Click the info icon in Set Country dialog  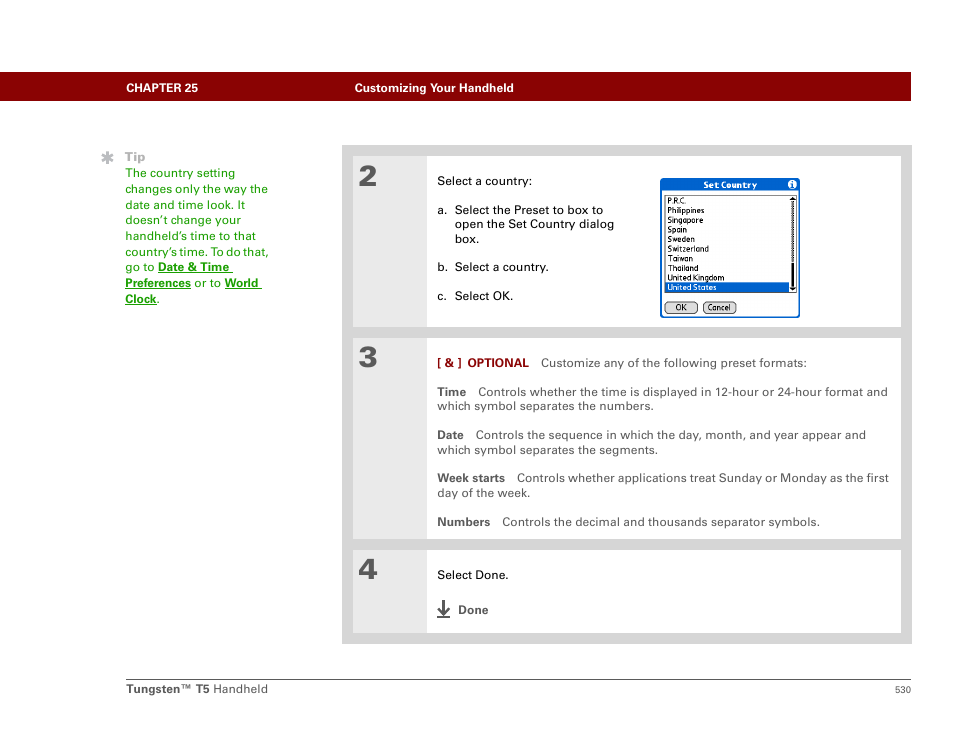pos(792,184)
